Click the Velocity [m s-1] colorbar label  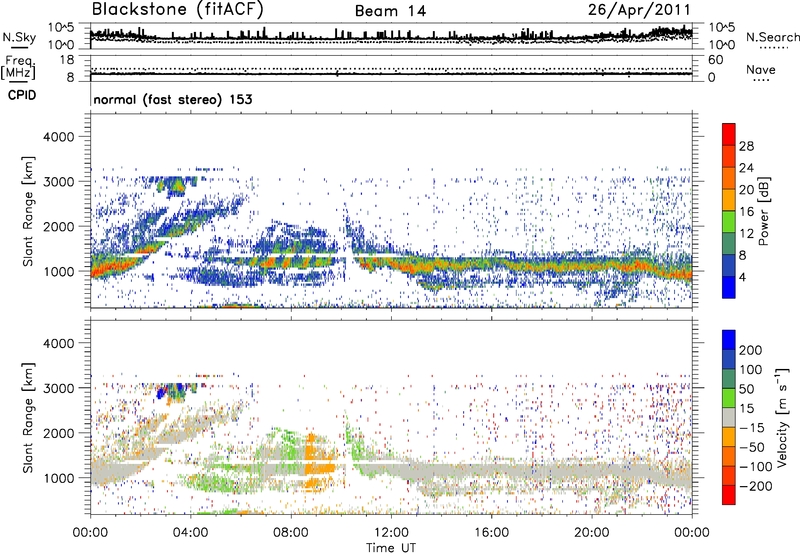[x=781, y=417]
